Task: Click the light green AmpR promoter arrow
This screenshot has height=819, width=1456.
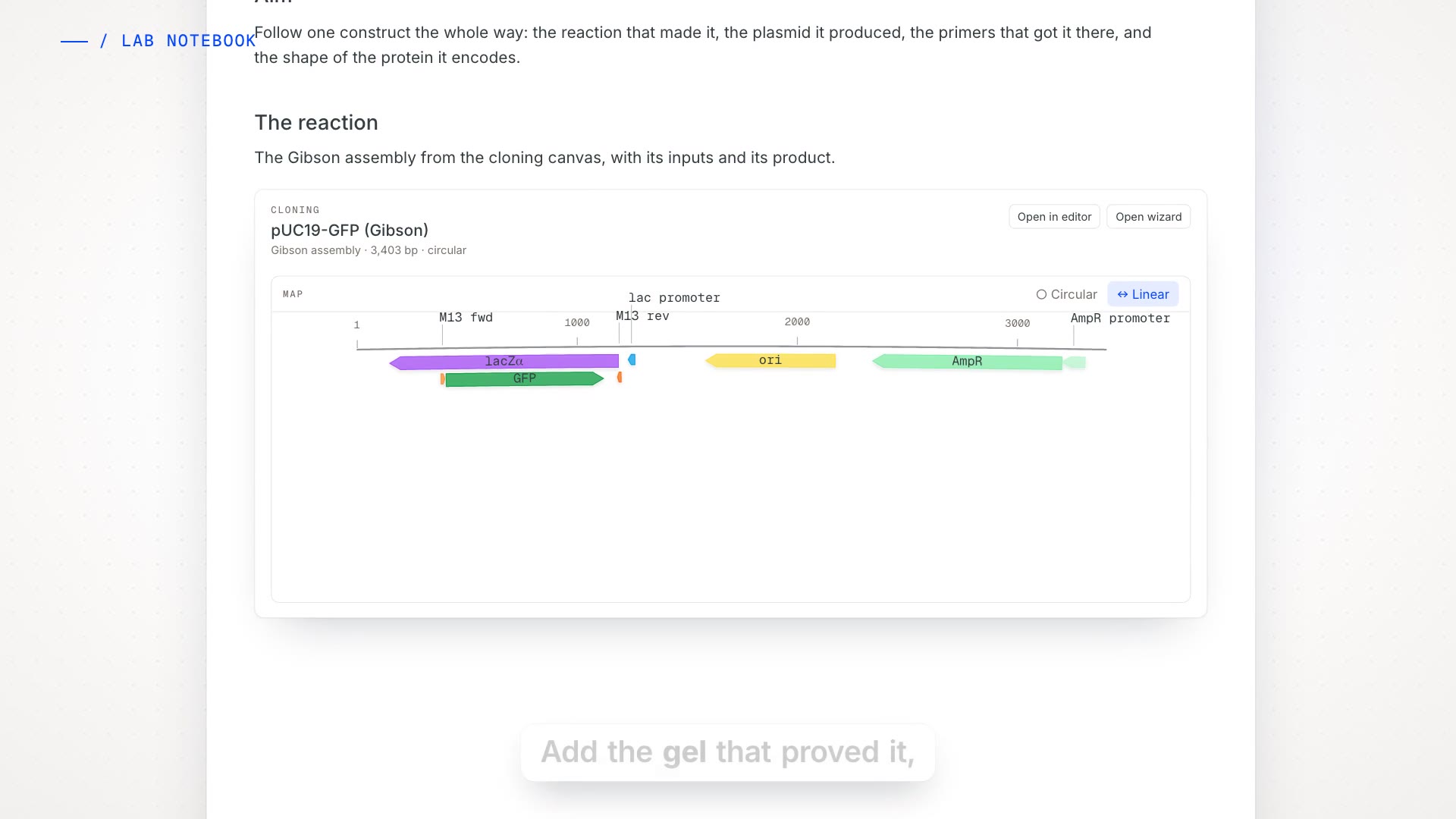Action: [x=1075, y=362]
